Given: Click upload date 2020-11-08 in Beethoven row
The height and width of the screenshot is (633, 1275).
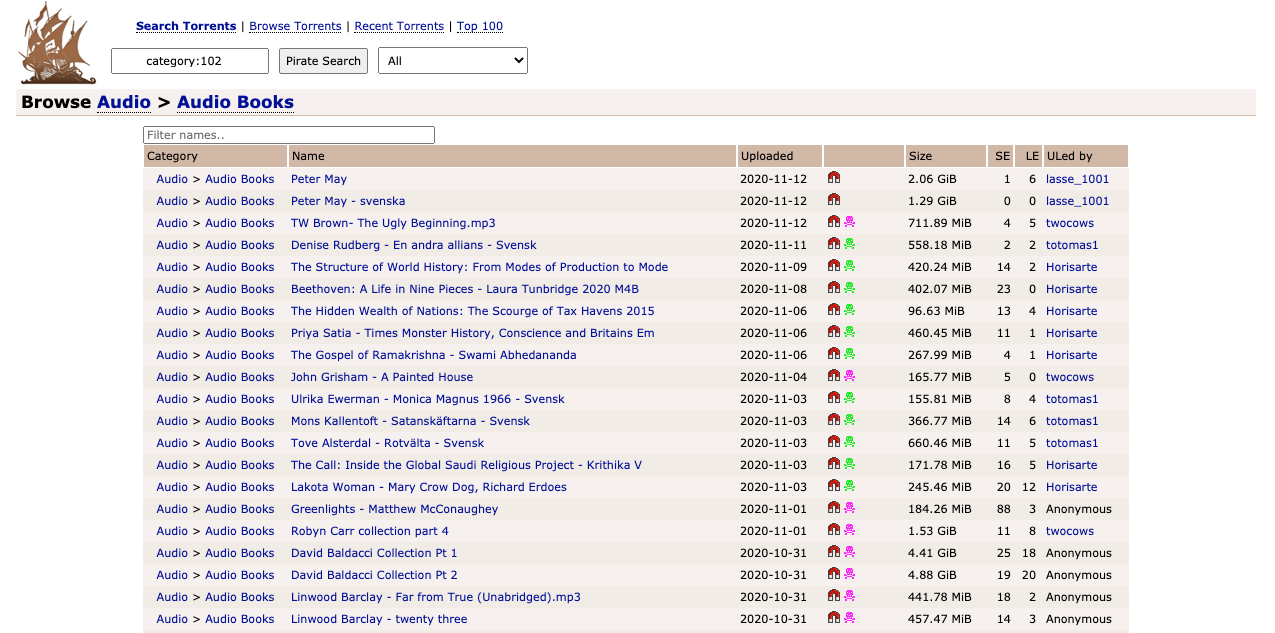Looking at the screenshot, I should click(x=773, y=289).
